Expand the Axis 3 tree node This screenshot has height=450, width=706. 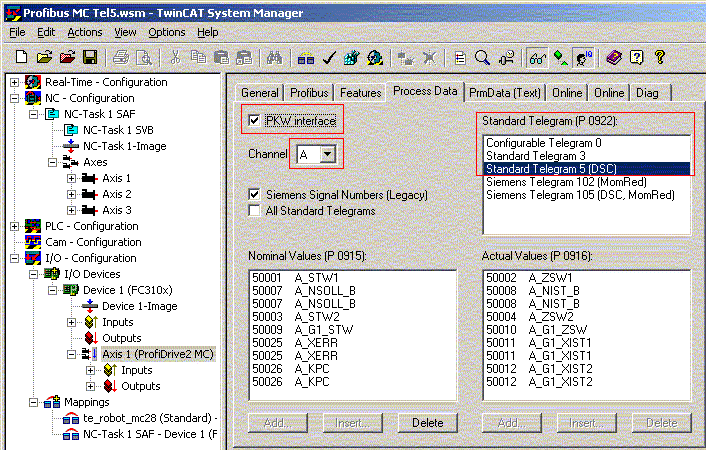(x=72, y=210)
